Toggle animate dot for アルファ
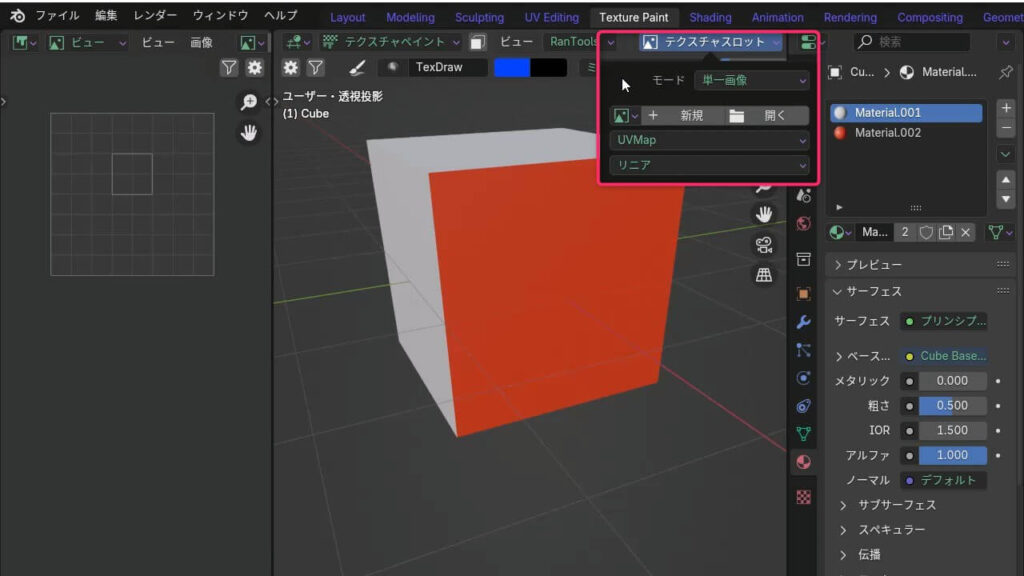Viewport: 1024px width, 576px height. tap(998, 455)
